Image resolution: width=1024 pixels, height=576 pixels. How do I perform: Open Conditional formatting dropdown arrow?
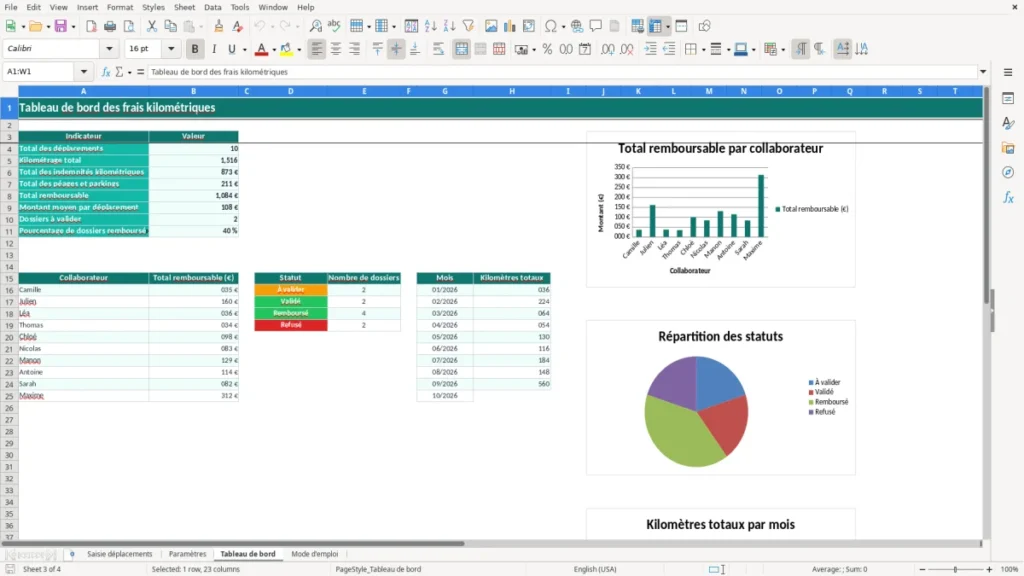(783, 50)
